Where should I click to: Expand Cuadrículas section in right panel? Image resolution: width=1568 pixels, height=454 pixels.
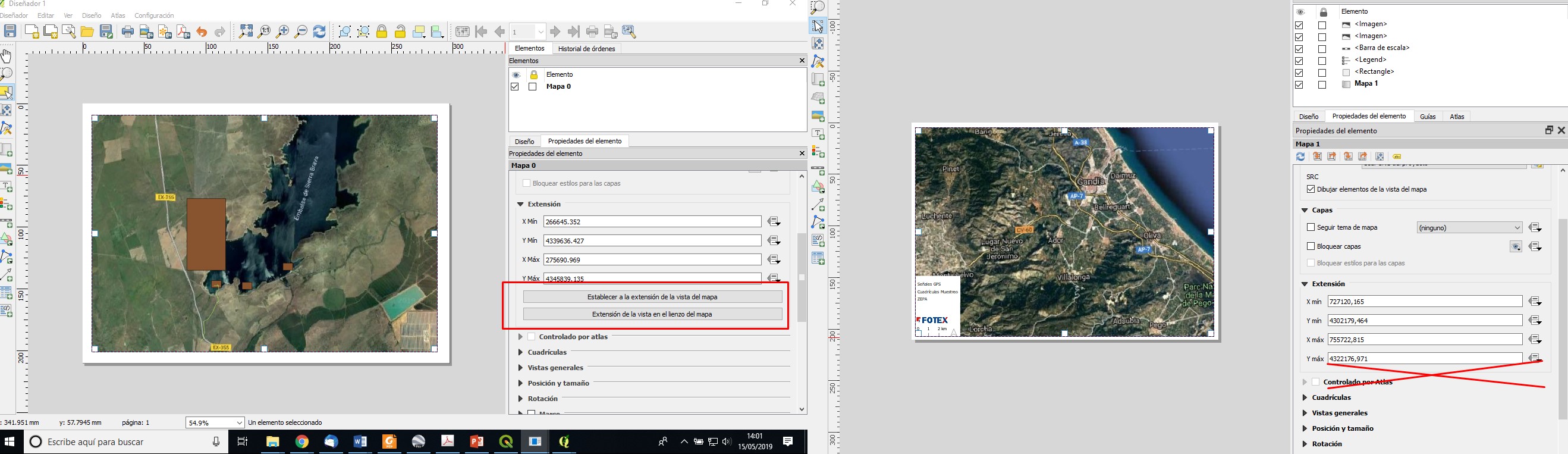coord(1305,397)
